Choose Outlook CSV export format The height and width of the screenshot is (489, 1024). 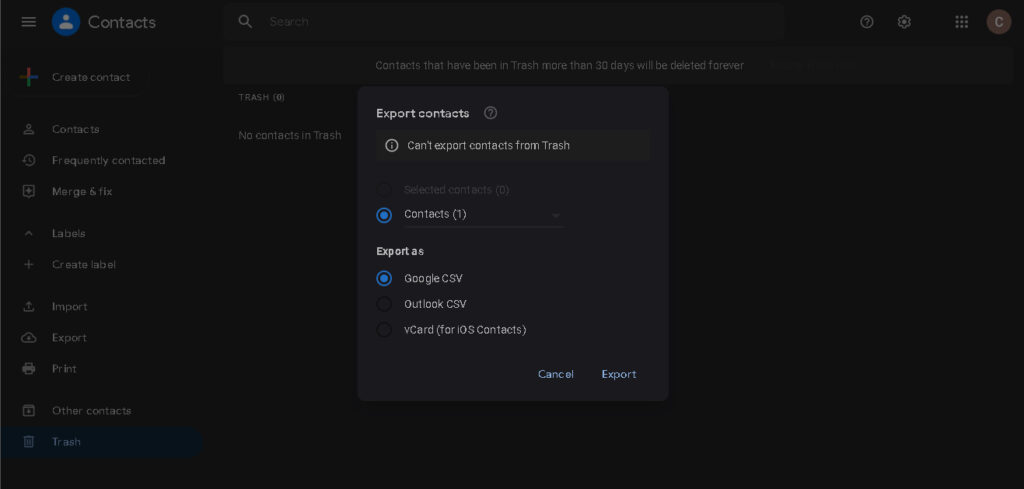tap(384, 304)
